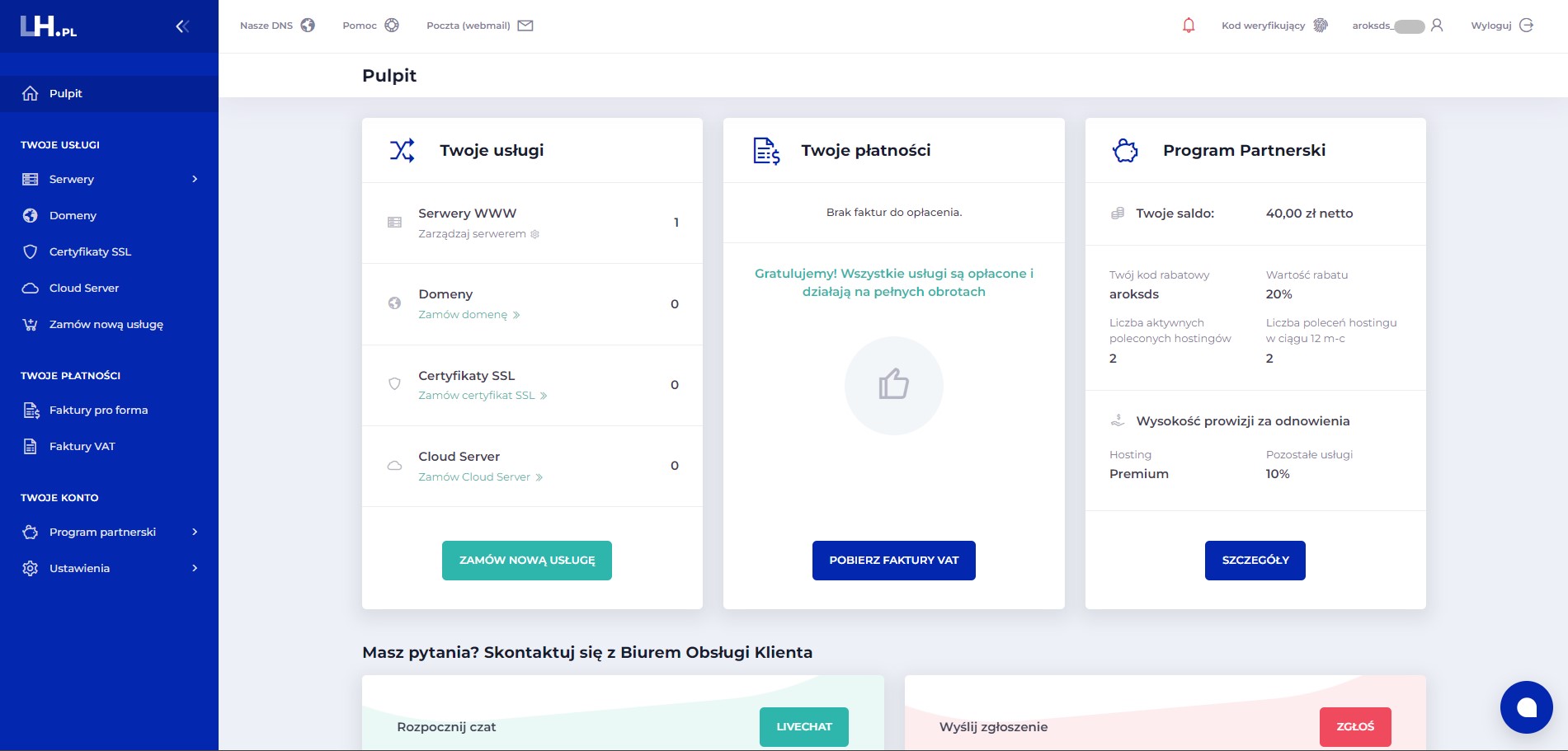Expand the Program partnerski sidebar arrow
Viewport: 1568px width, 751px height.
[195, 532]
